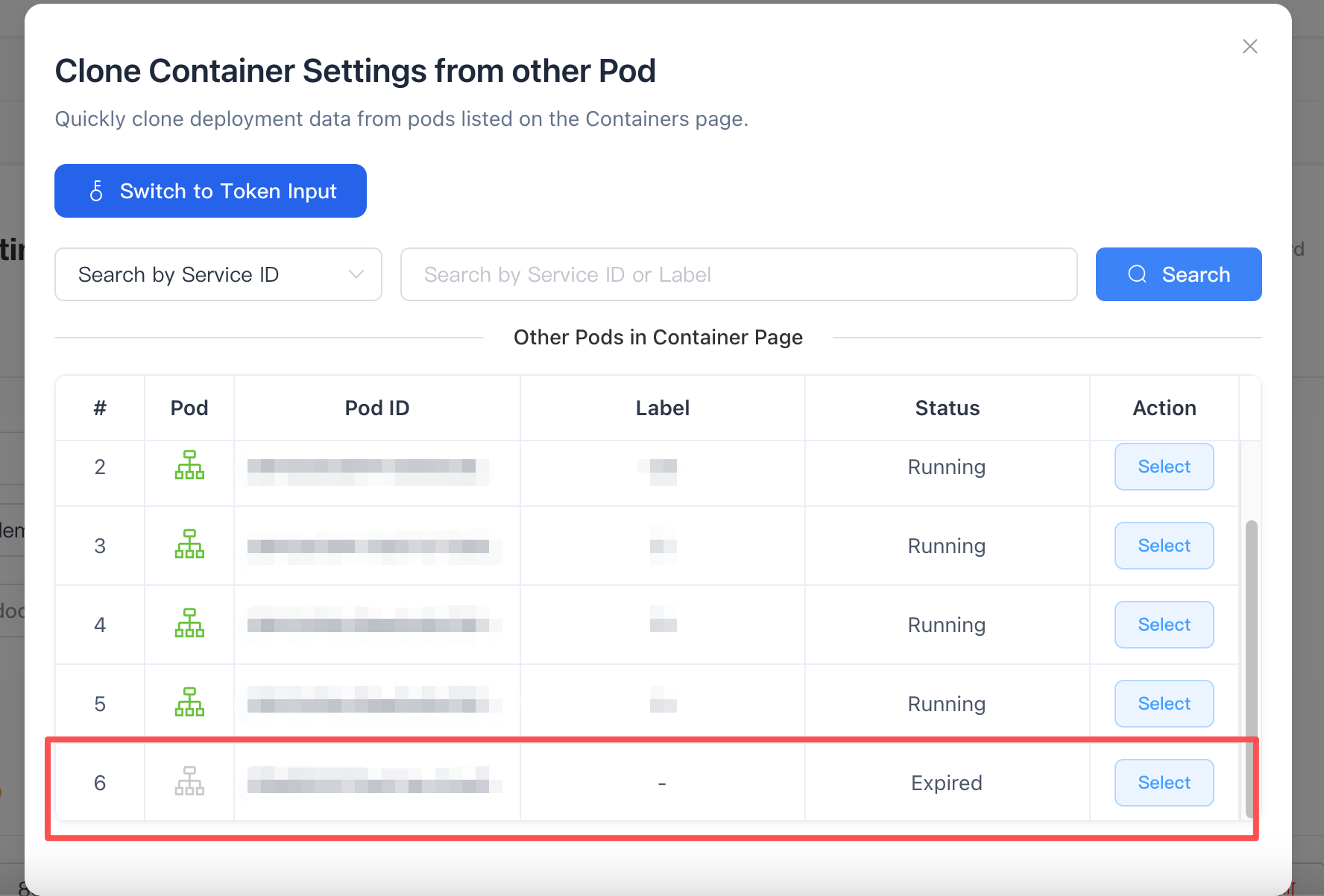Click the Status column header
The width and height of the screenshot is (1324, 896).
[x=947, y=408]
